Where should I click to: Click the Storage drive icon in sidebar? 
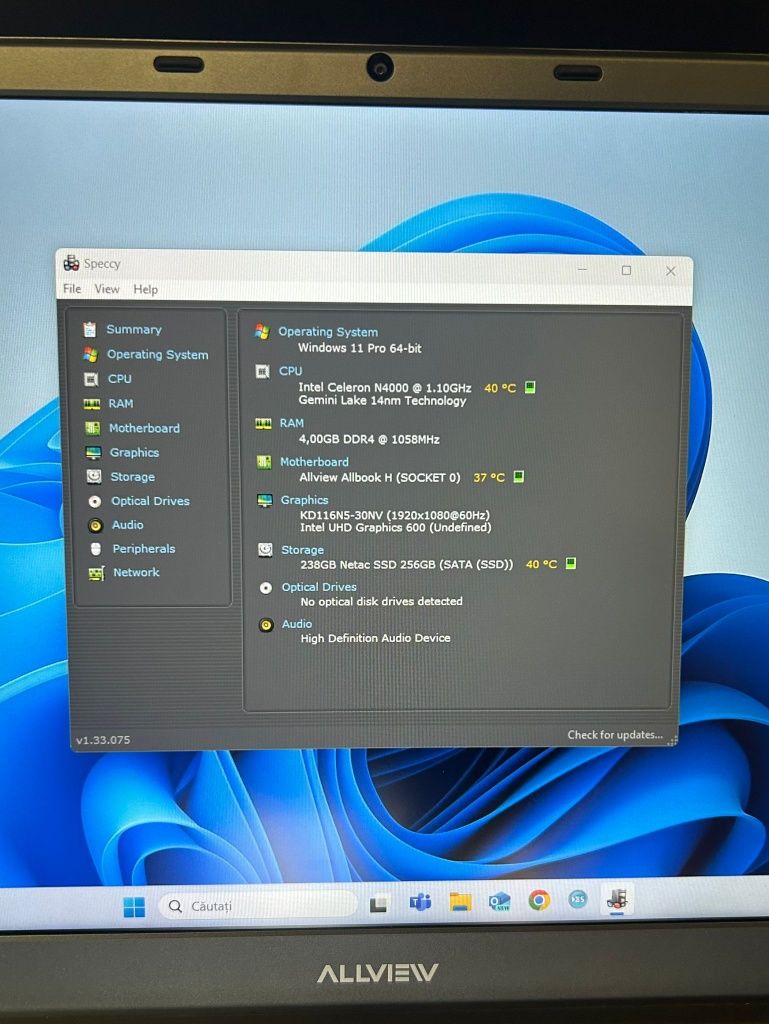[x=94, y=477]
